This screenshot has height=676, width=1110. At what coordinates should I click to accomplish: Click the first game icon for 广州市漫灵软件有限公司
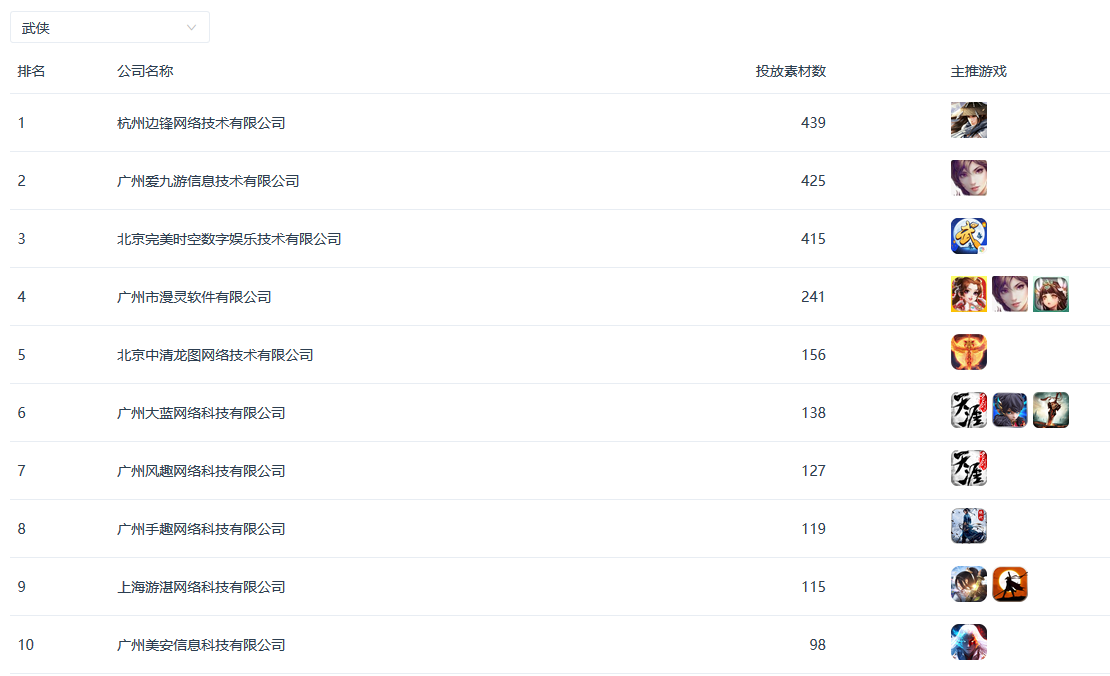click(968, 294)
